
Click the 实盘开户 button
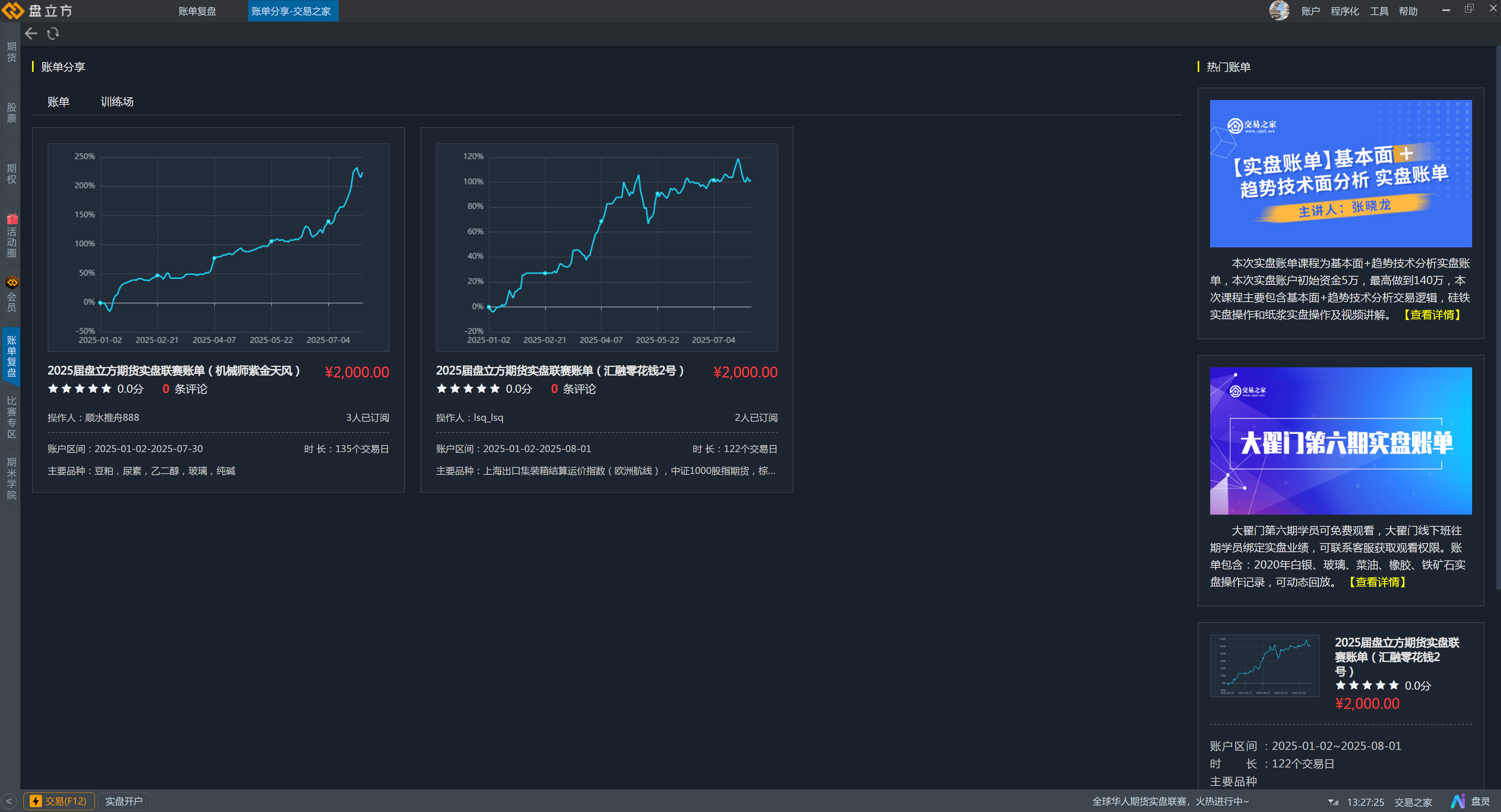(x=124, y=801)
